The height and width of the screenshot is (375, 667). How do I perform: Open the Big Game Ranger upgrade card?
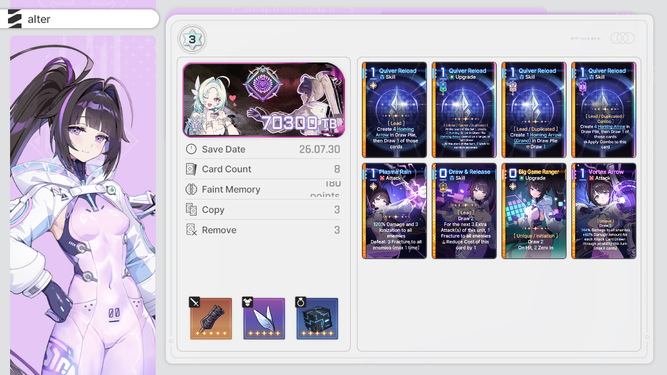534,211
